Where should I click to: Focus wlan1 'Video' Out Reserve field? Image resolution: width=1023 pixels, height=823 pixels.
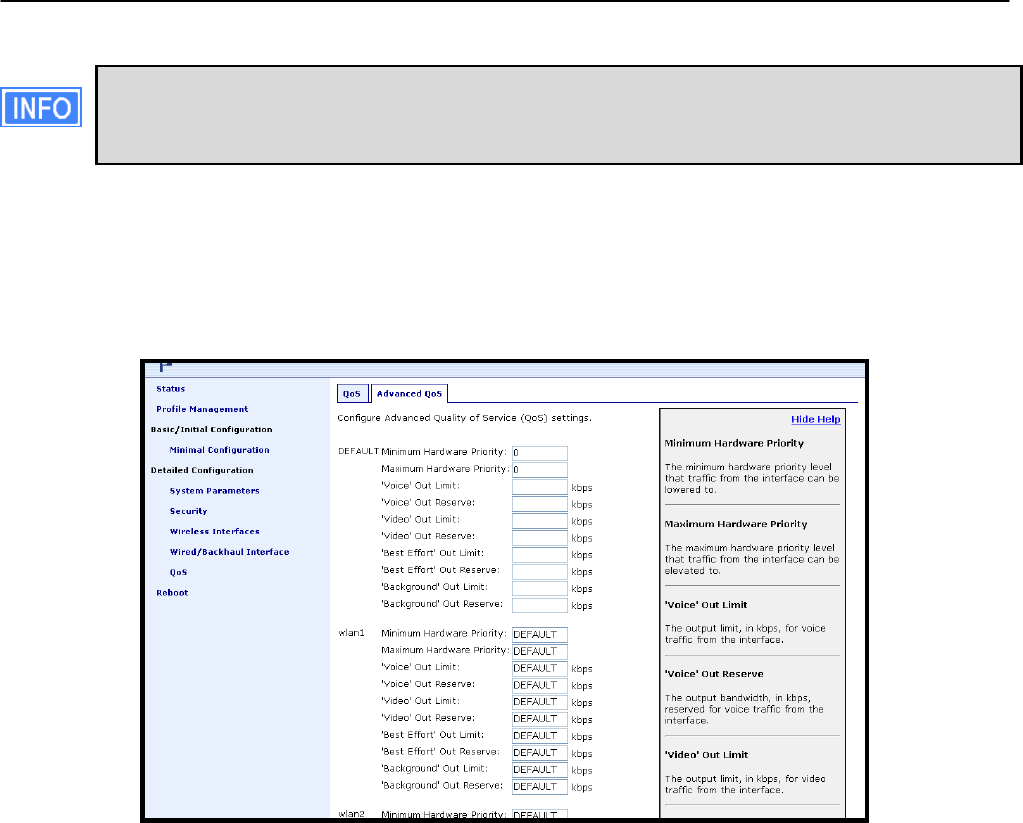540,719
